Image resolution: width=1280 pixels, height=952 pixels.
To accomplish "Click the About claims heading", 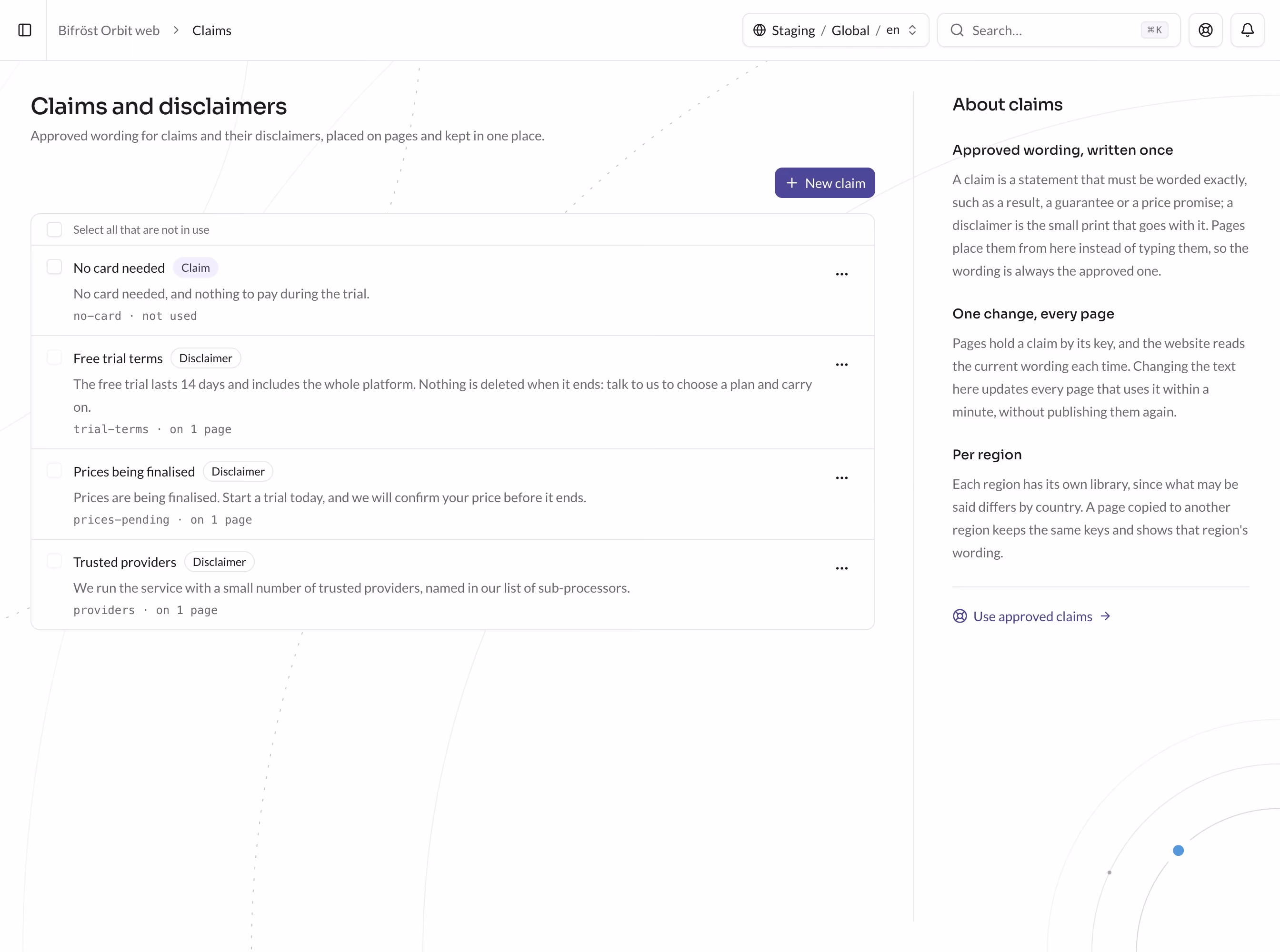I will (1007, 104).
